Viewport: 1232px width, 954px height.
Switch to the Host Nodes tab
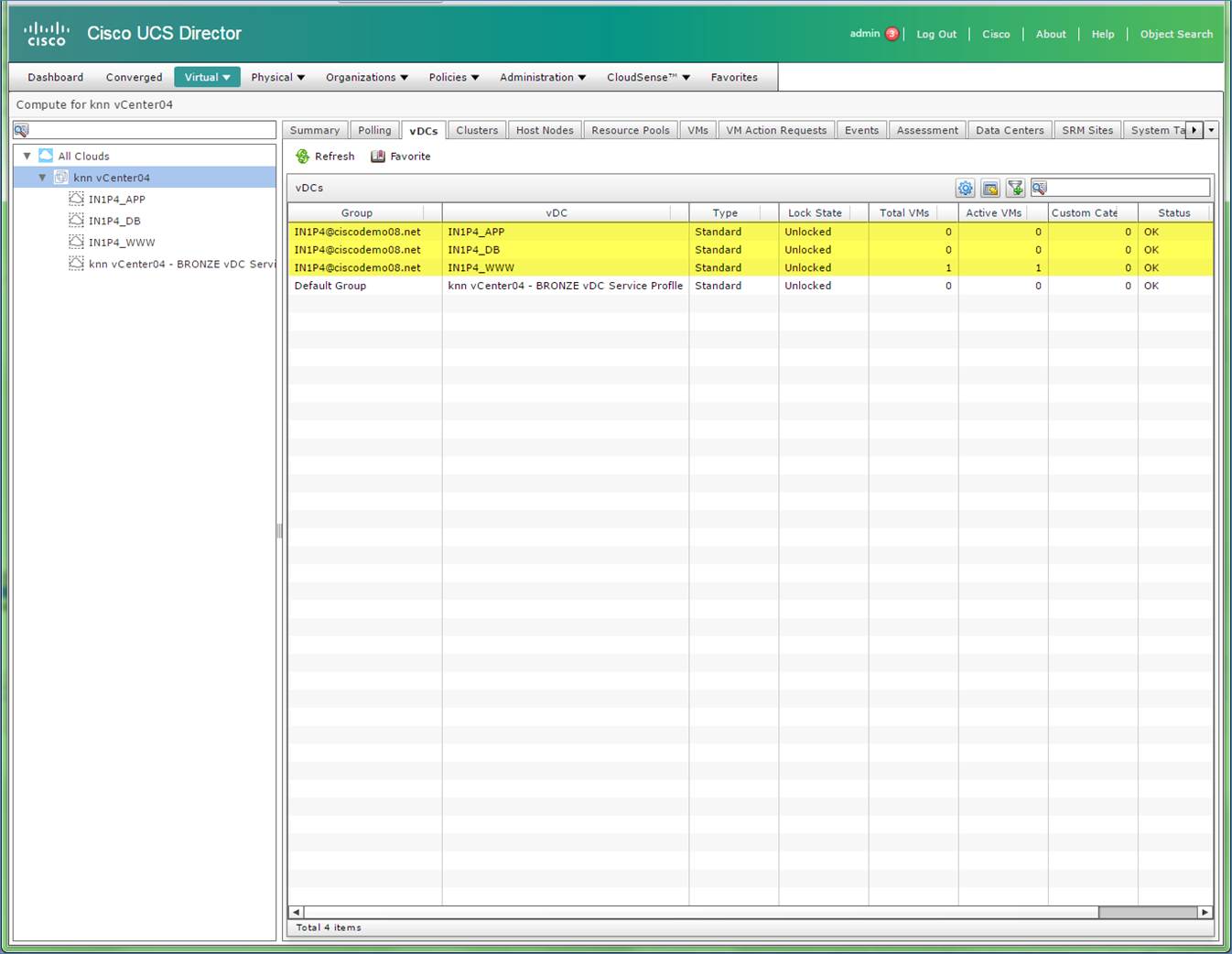point(545,130)
